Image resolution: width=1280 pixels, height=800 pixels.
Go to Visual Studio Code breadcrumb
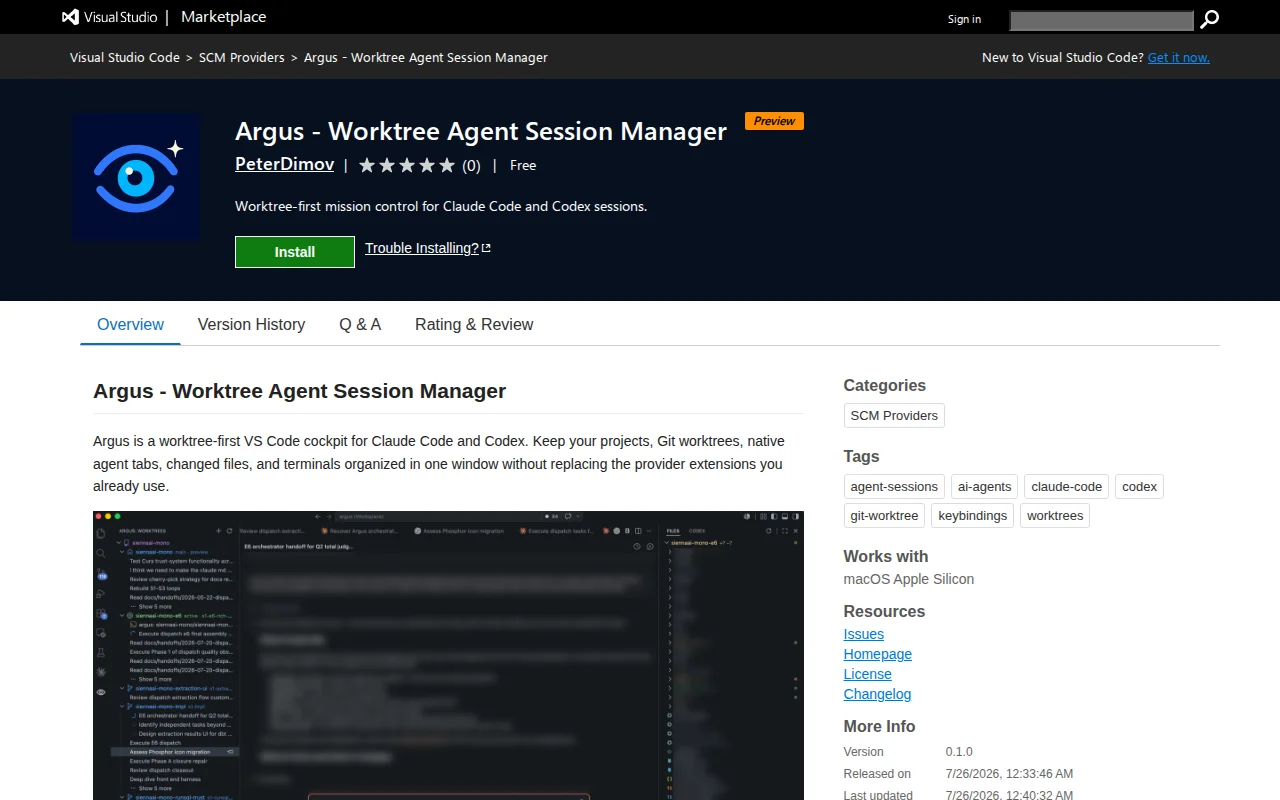pyautogui.click(x=125, y=57)
